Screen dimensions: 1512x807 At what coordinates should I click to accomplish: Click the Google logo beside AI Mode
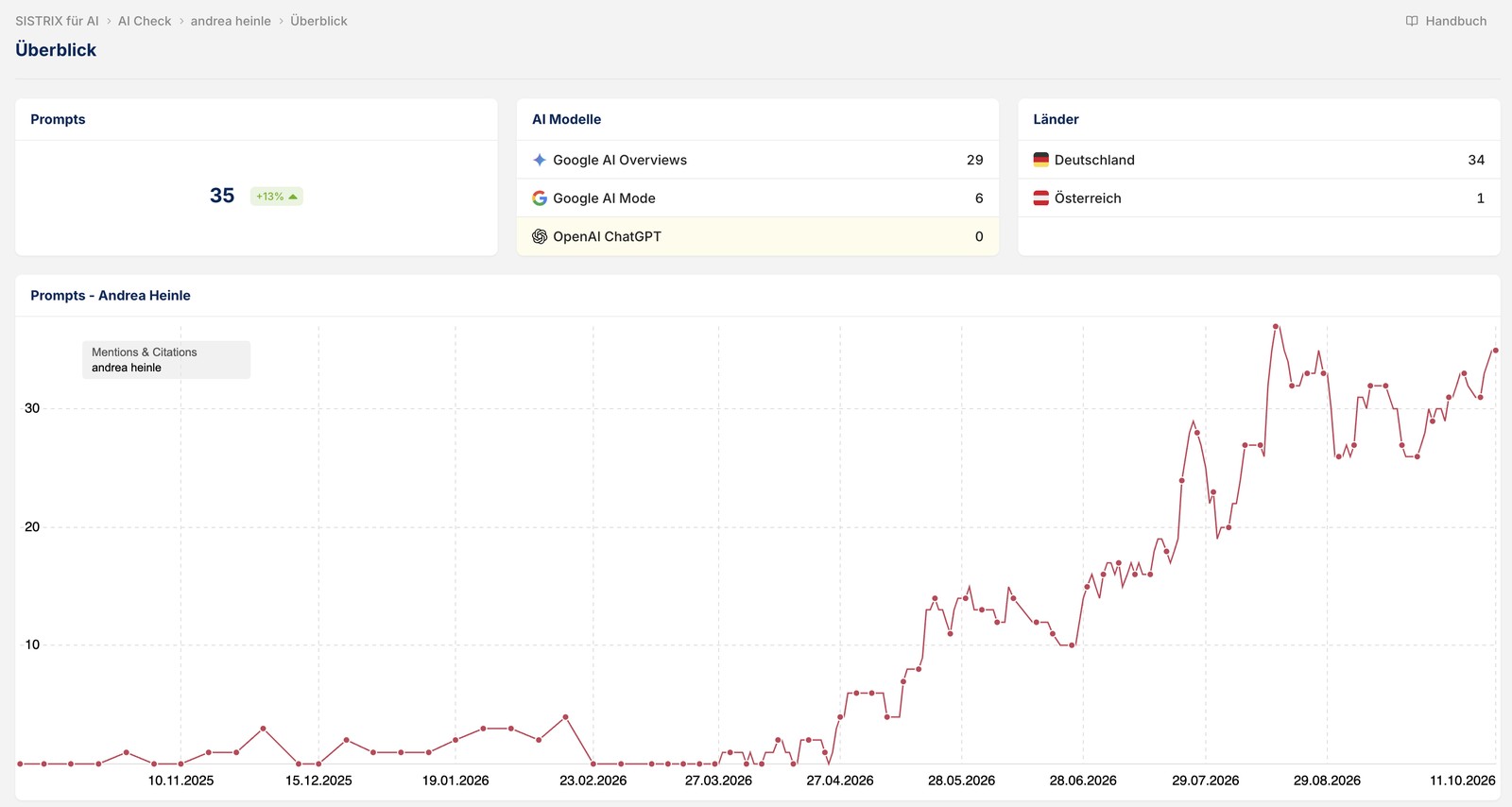click(540, 198)
